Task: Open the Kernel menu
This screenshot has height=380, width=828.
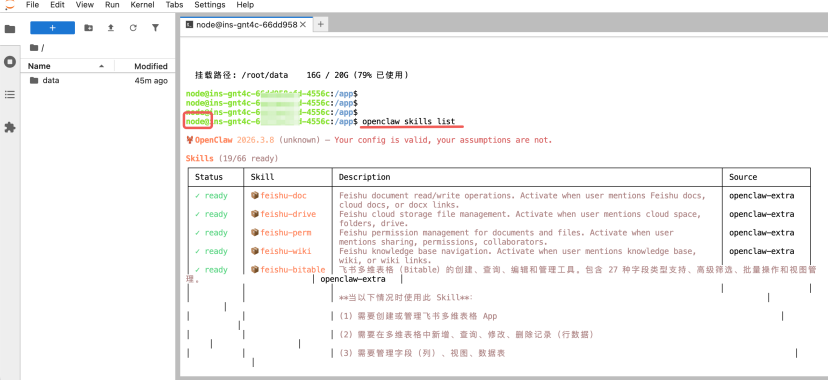Action: pyautogui.click(x=143, y=5)
